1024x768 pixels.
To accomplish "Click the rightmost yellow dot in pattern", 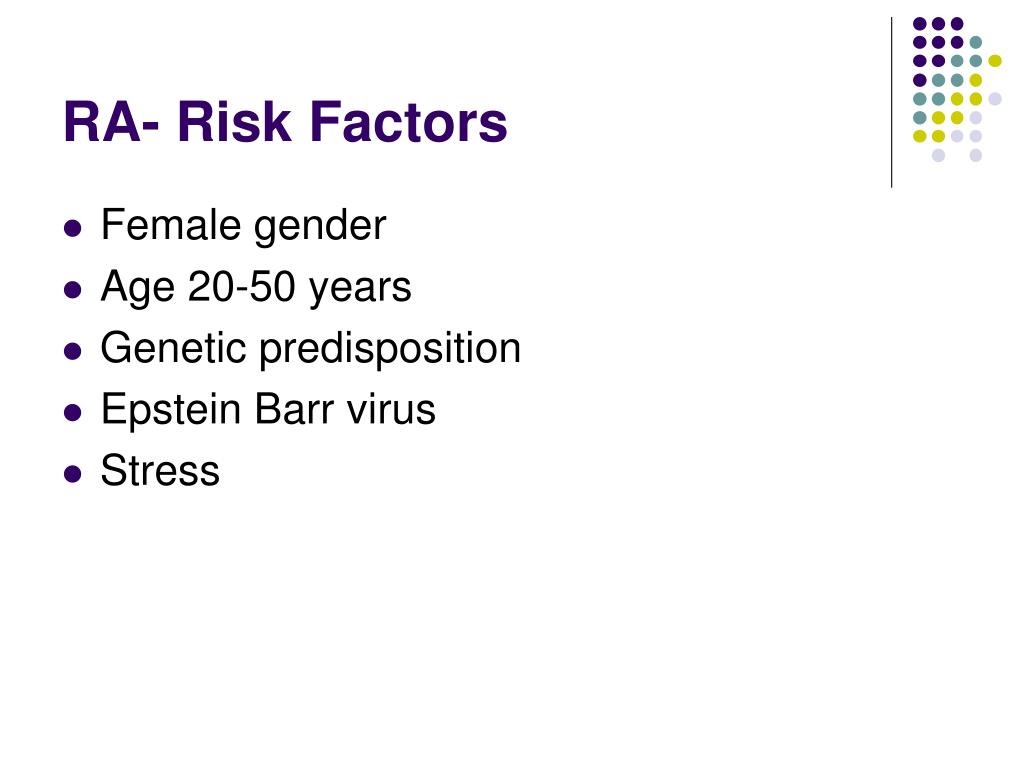I will (x=995, y=61).
